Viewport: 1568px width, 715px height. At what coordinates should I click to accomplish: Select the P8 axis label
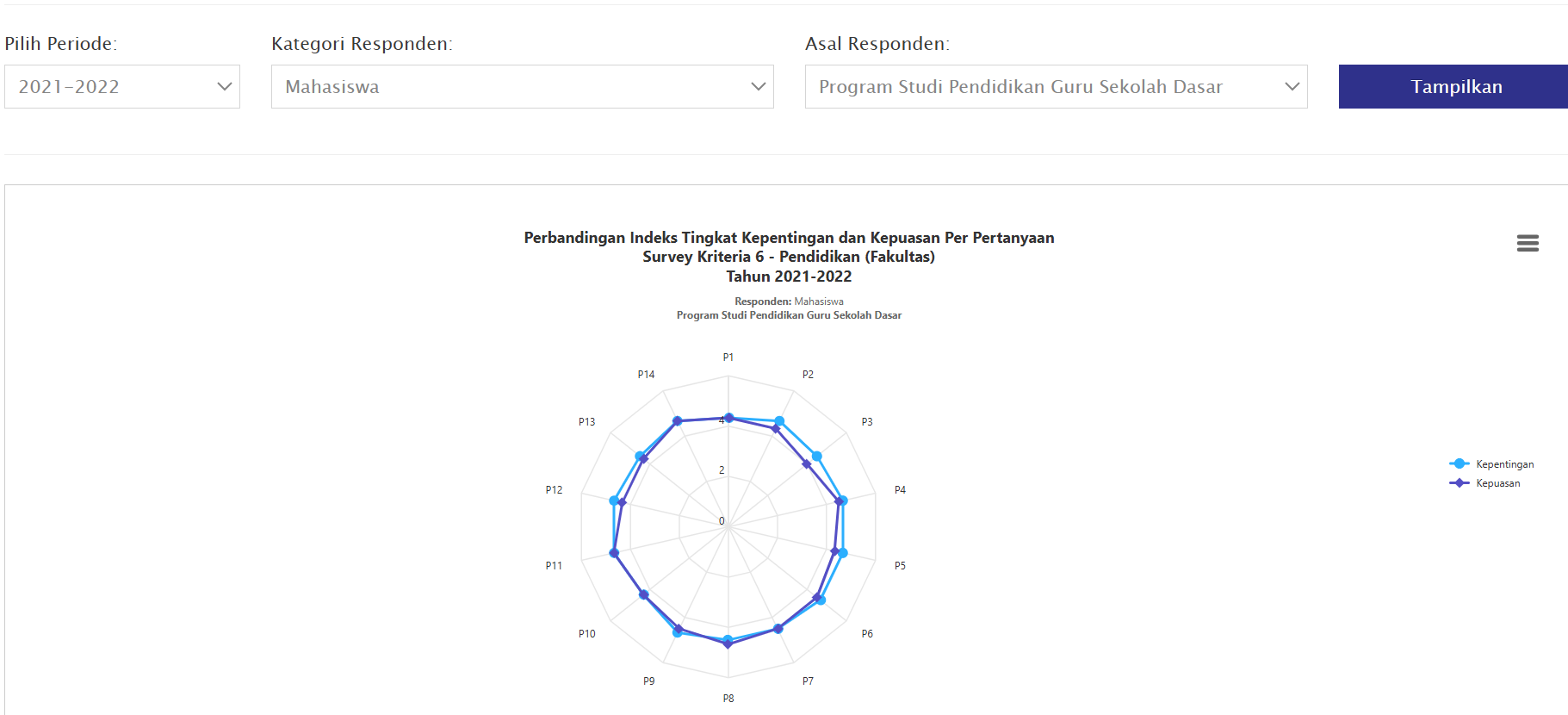tap(728, 698)
